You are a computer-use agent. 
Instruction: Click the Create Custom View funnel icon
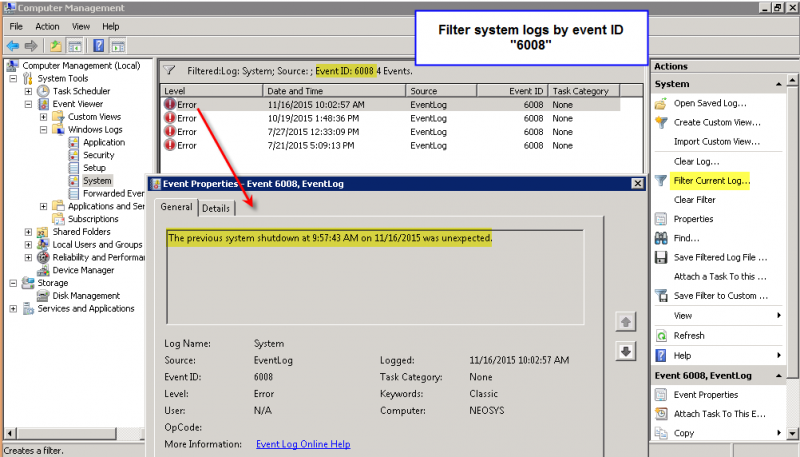[661, 122]
